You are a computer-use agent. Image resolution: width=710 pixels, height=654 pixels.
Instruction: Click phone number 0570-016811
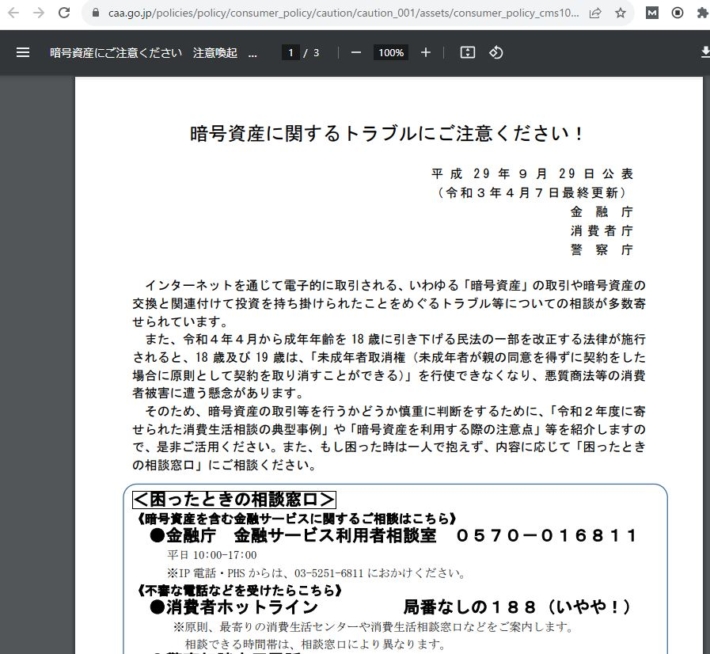[547, 536]
